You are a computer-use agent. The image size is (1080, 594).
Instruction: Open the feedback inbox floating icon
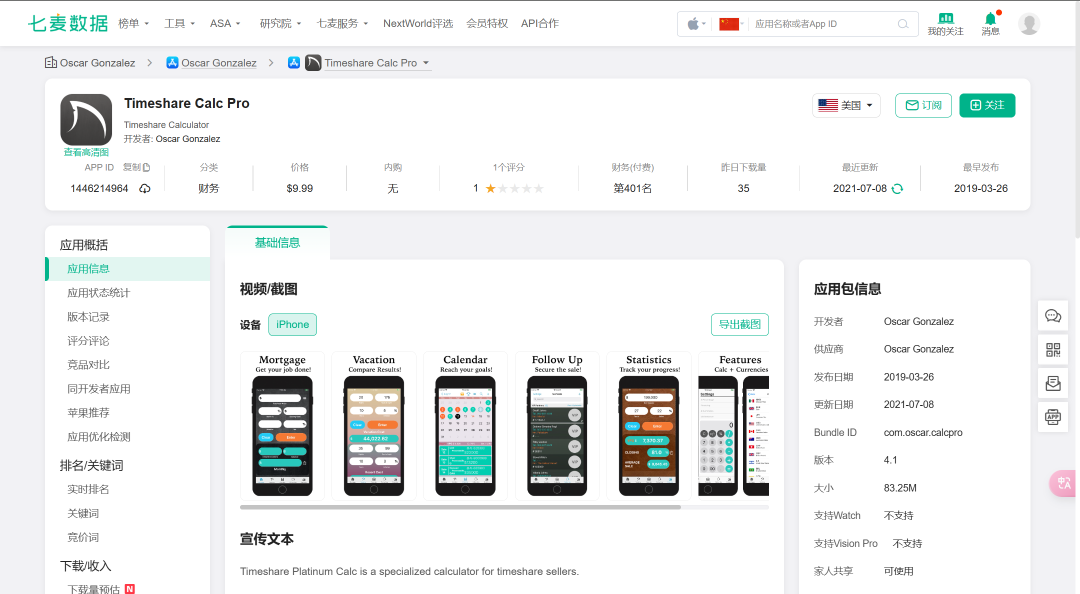coord(1052,383)
